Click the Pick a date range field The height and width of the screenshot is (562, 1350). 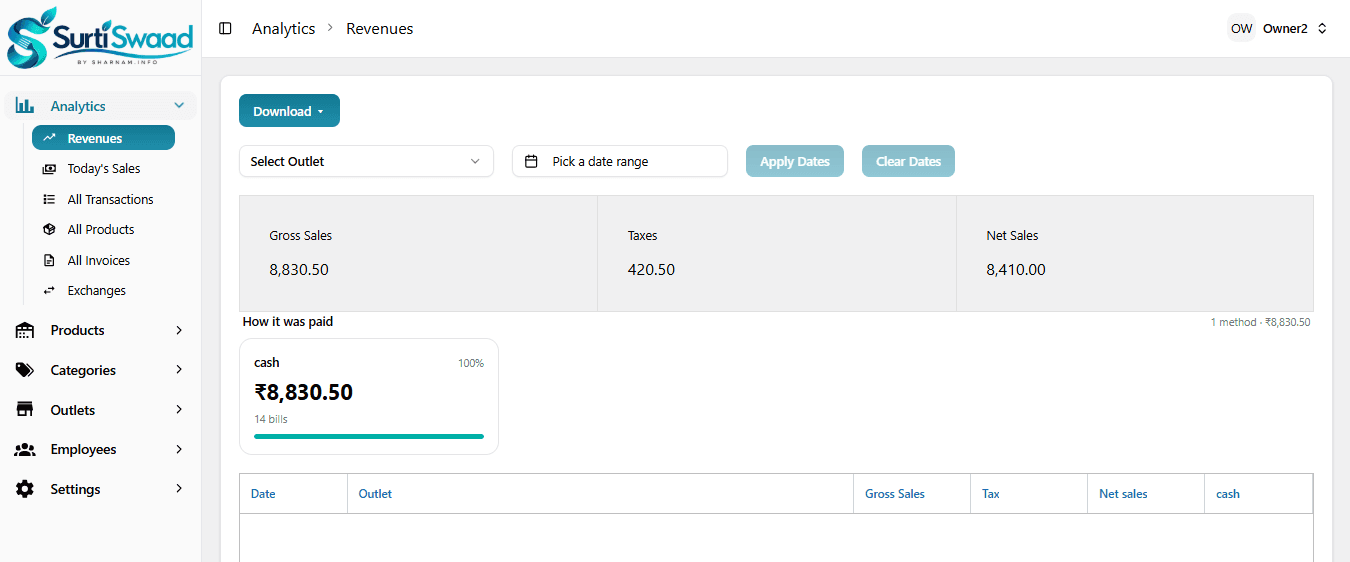620,161
